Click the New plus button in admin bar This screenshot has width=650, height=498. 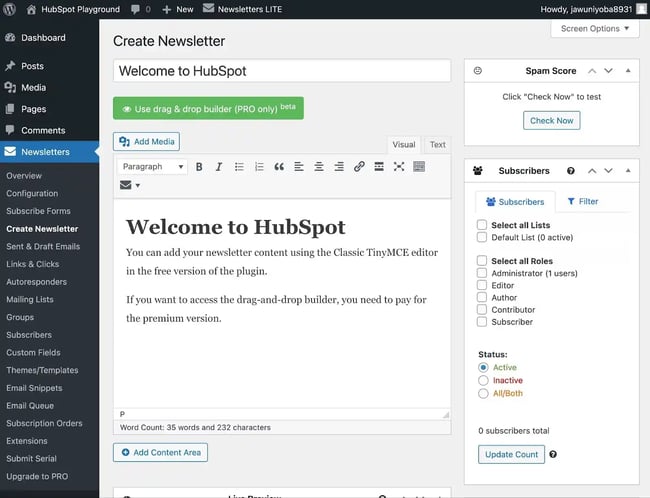[177, 9]
